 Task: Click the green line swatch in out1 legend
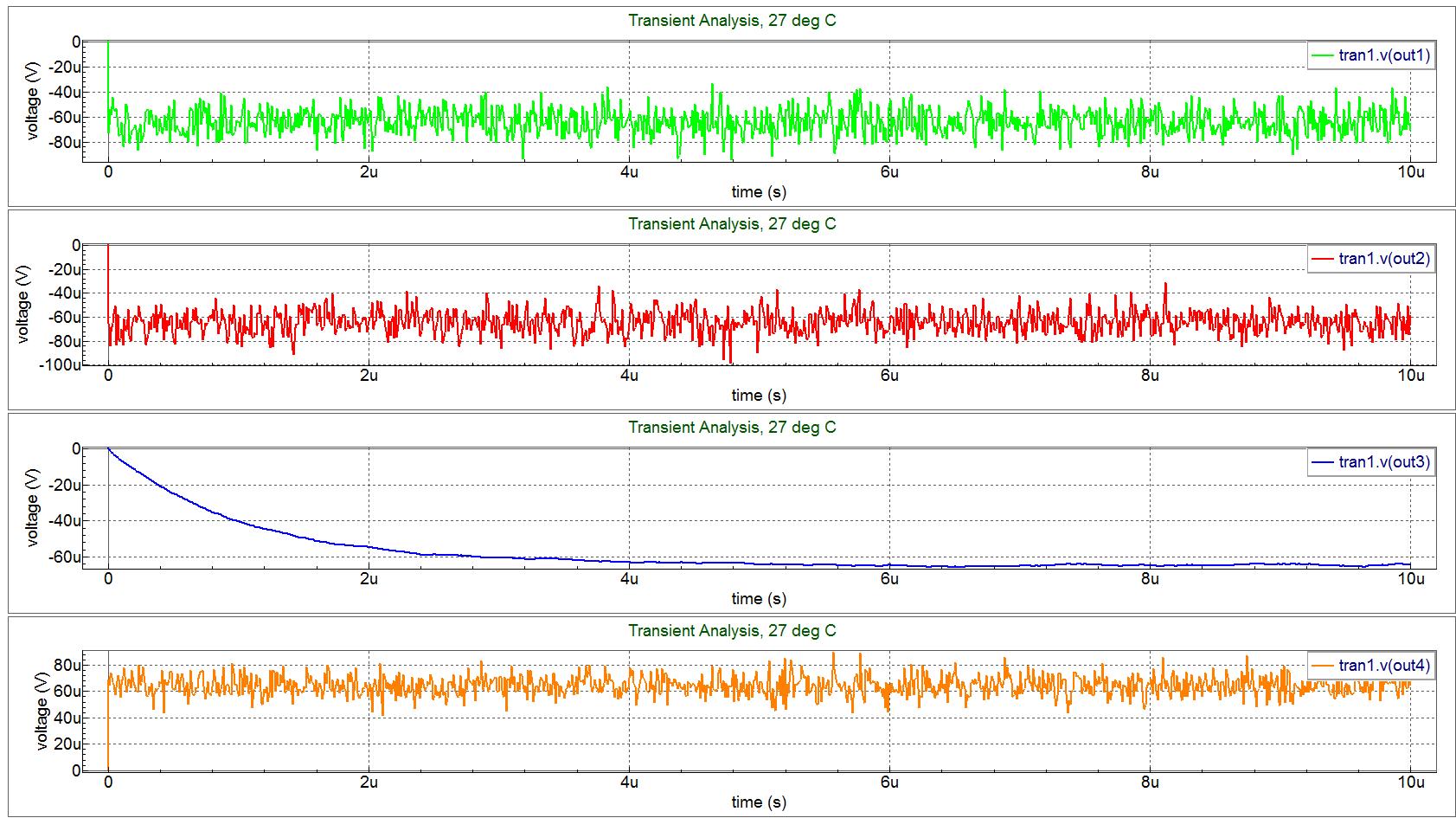(x=1324, y=55)
